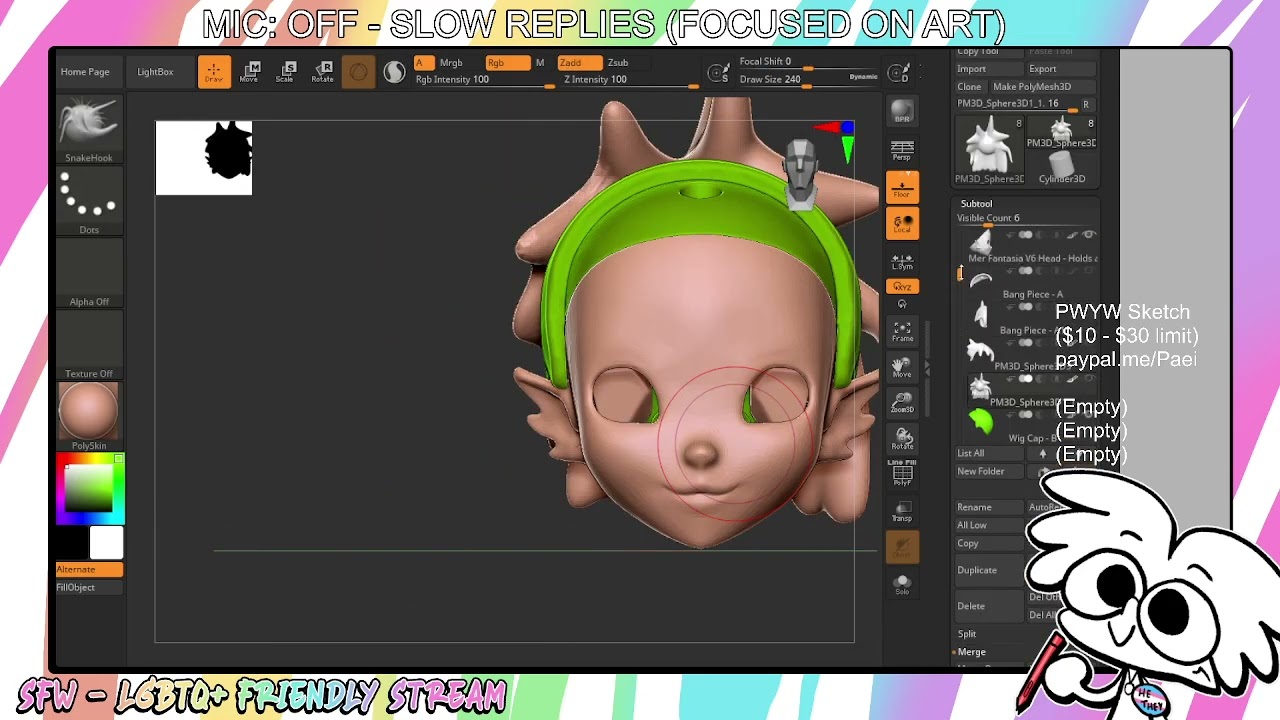Viewport: 1280px width, 720px height.
Task: Toggle eye visibility on Mer Fantasia head subtool
Action: tap(1089, 235)
